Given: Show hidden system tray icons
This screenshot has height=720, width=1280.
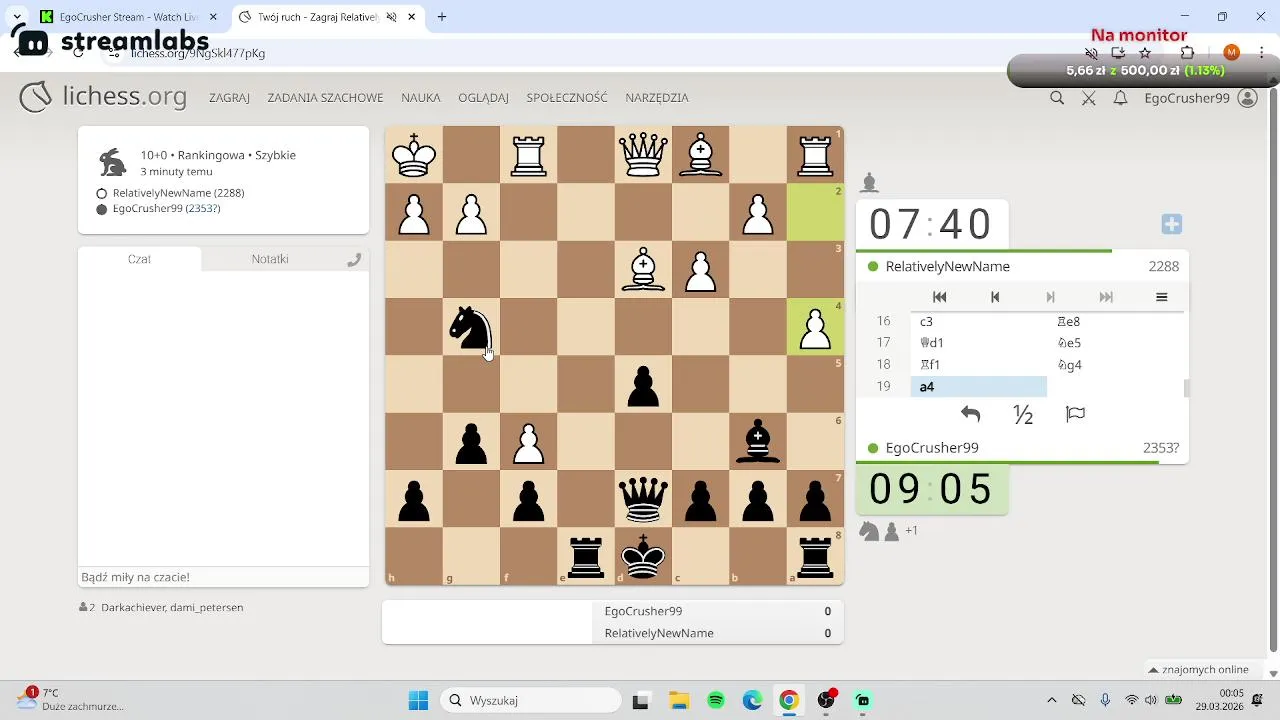Looking at the screenshot, I should (1051, 700).
